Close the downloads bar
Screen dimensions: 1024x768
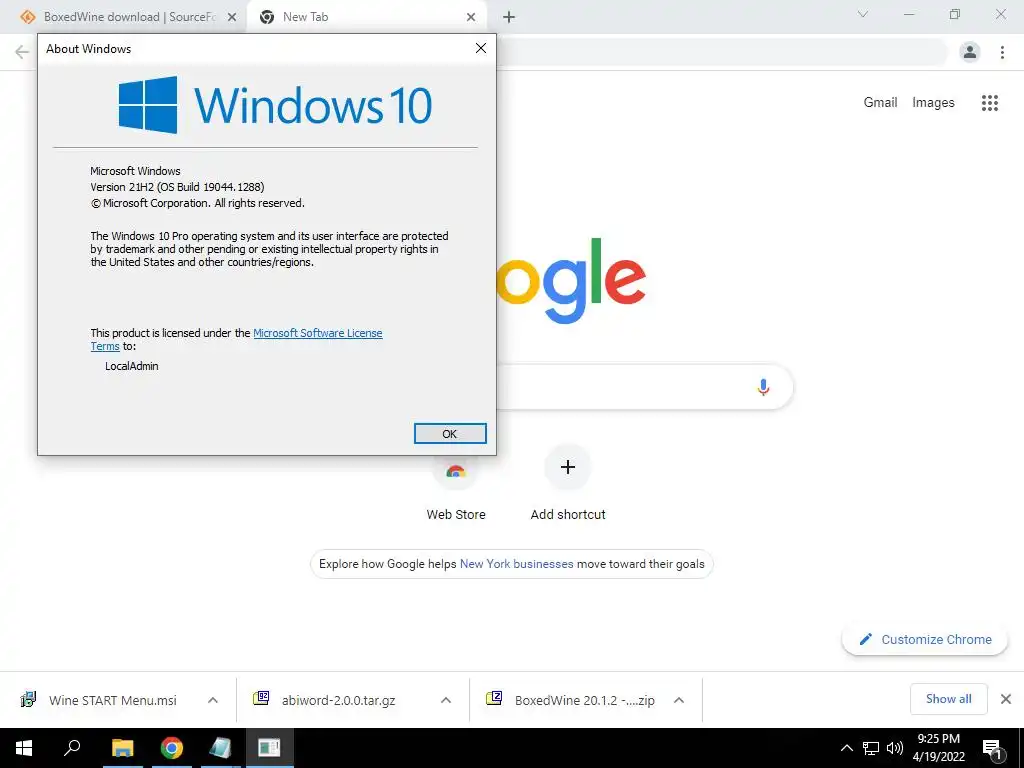pos(1006,699)
